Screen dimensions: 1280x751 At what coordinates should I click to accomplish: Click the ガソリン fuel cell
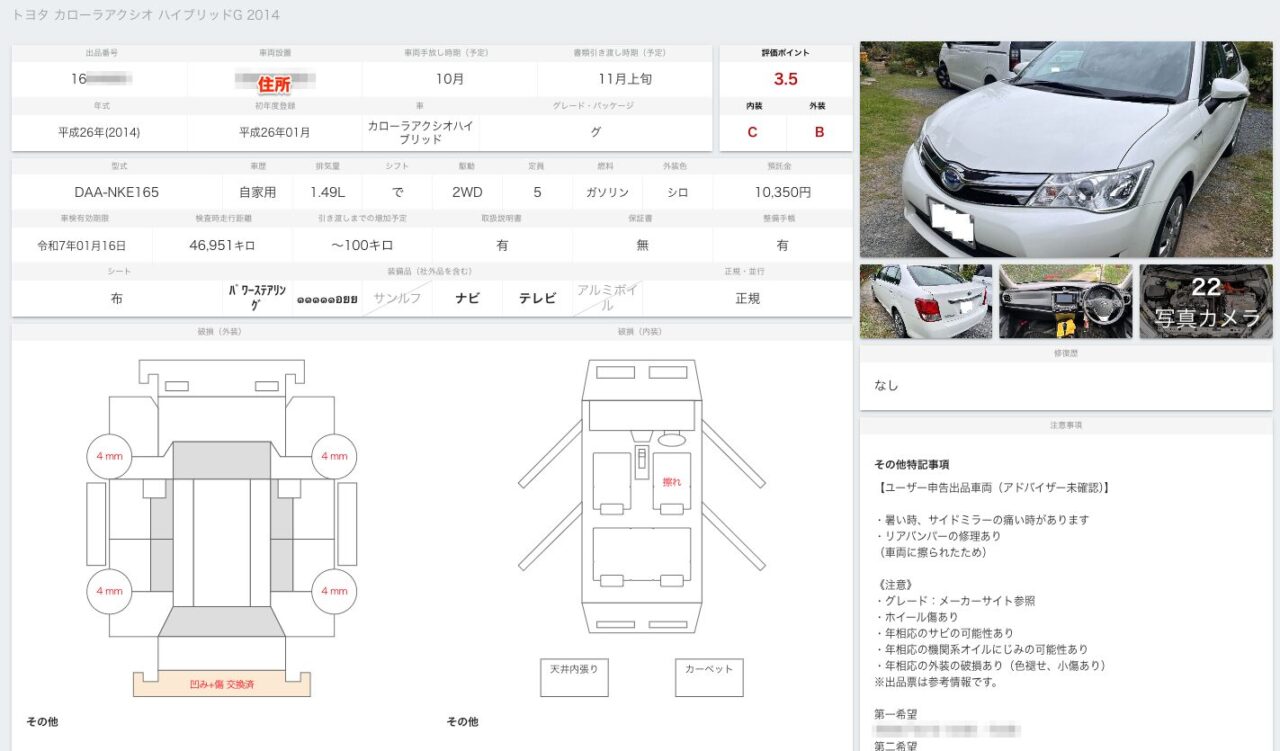pyautogui.click(x=607, y=192)
